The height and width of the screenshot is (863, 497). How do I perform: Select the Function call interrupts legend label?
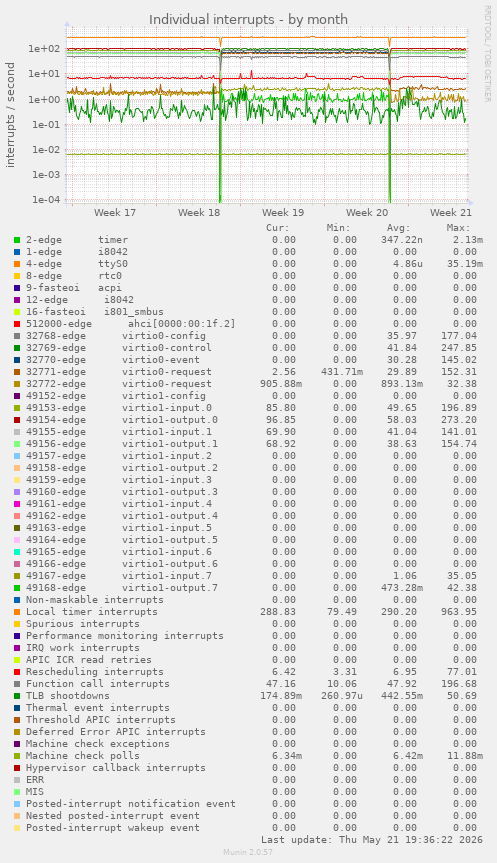[97, 684]
